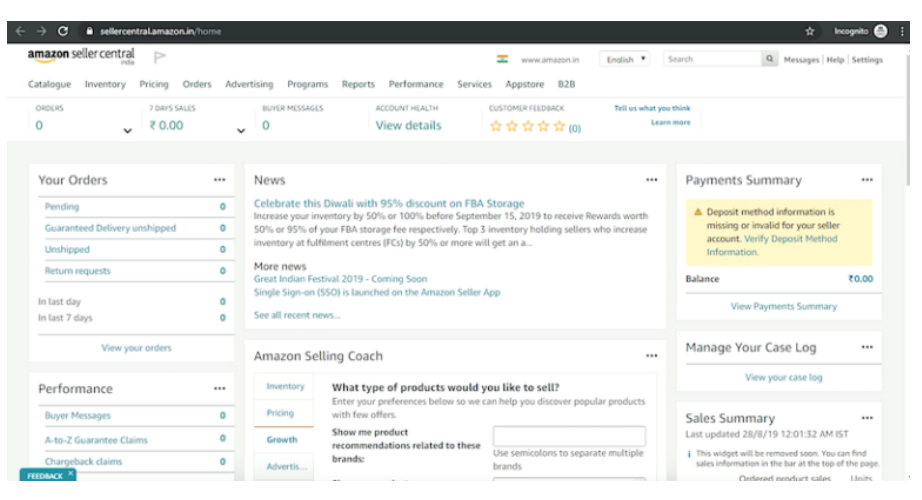
Task: Open Your Orders widget ellipsis menu
Action: 219,180
